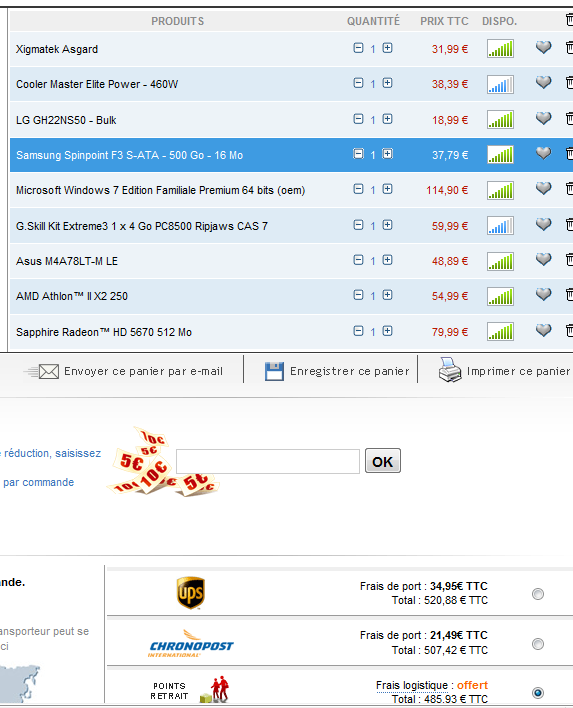Increase quantity of LG GH22NS50 Bulk
Viewport: 573px width, 708px height.
coord(387,119)
